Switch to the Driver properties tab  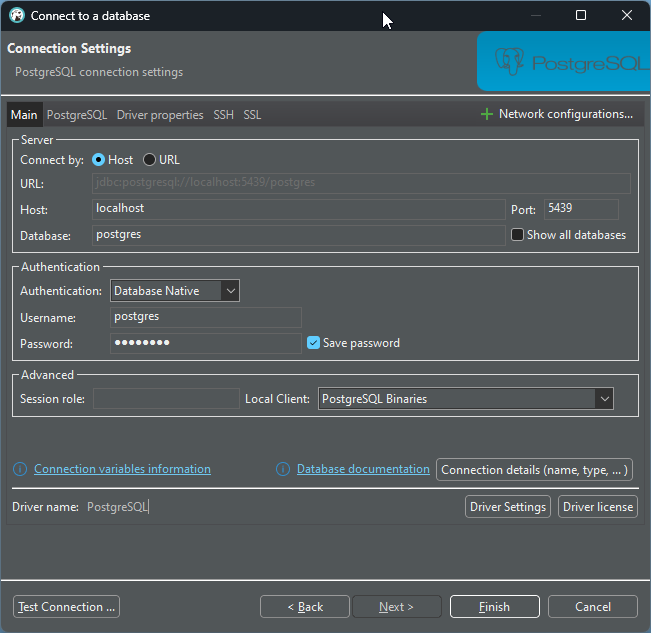click(160, 115)
